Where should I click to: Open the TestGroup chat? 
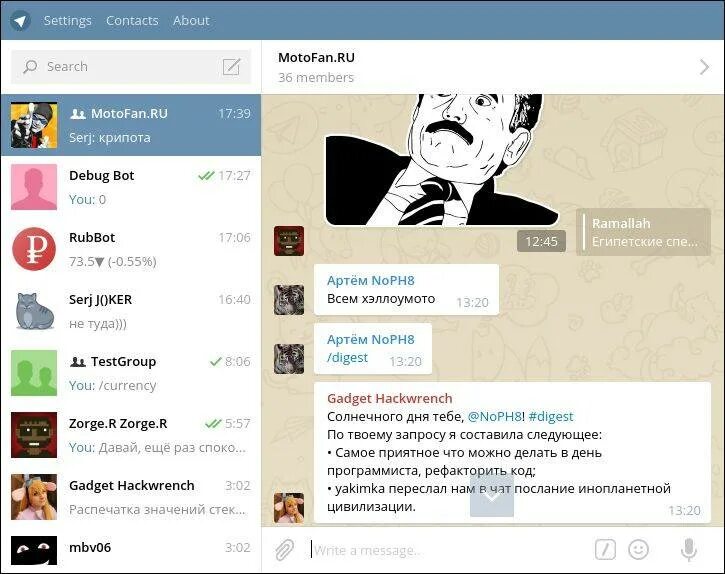(x=131, y=373)
